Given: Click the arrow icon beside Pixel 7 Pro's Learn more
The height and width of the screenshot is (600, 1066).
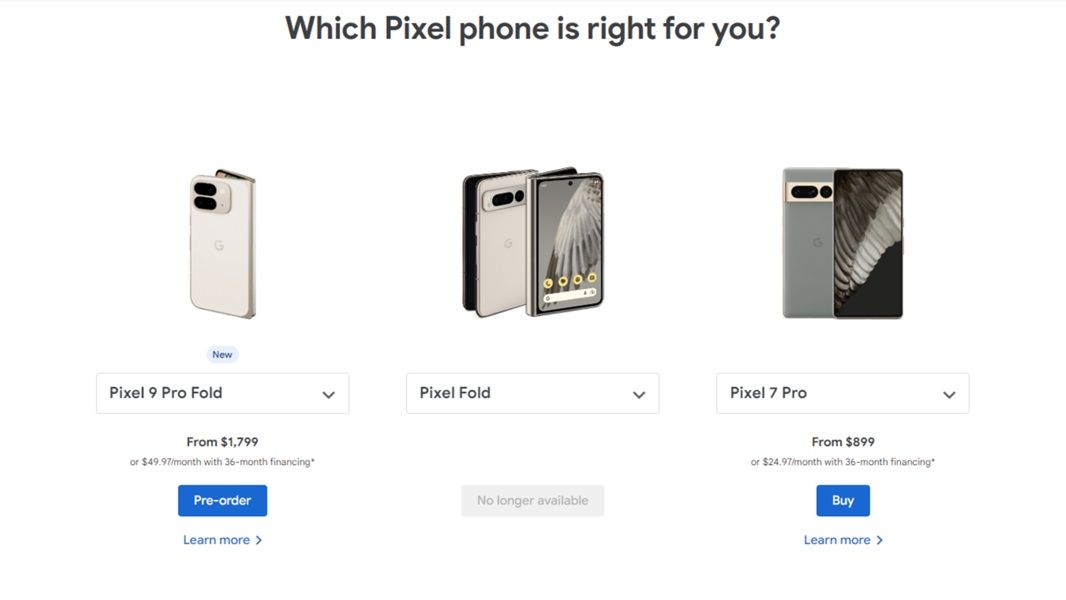Looking at the screenshot, I should click(878, 539).
